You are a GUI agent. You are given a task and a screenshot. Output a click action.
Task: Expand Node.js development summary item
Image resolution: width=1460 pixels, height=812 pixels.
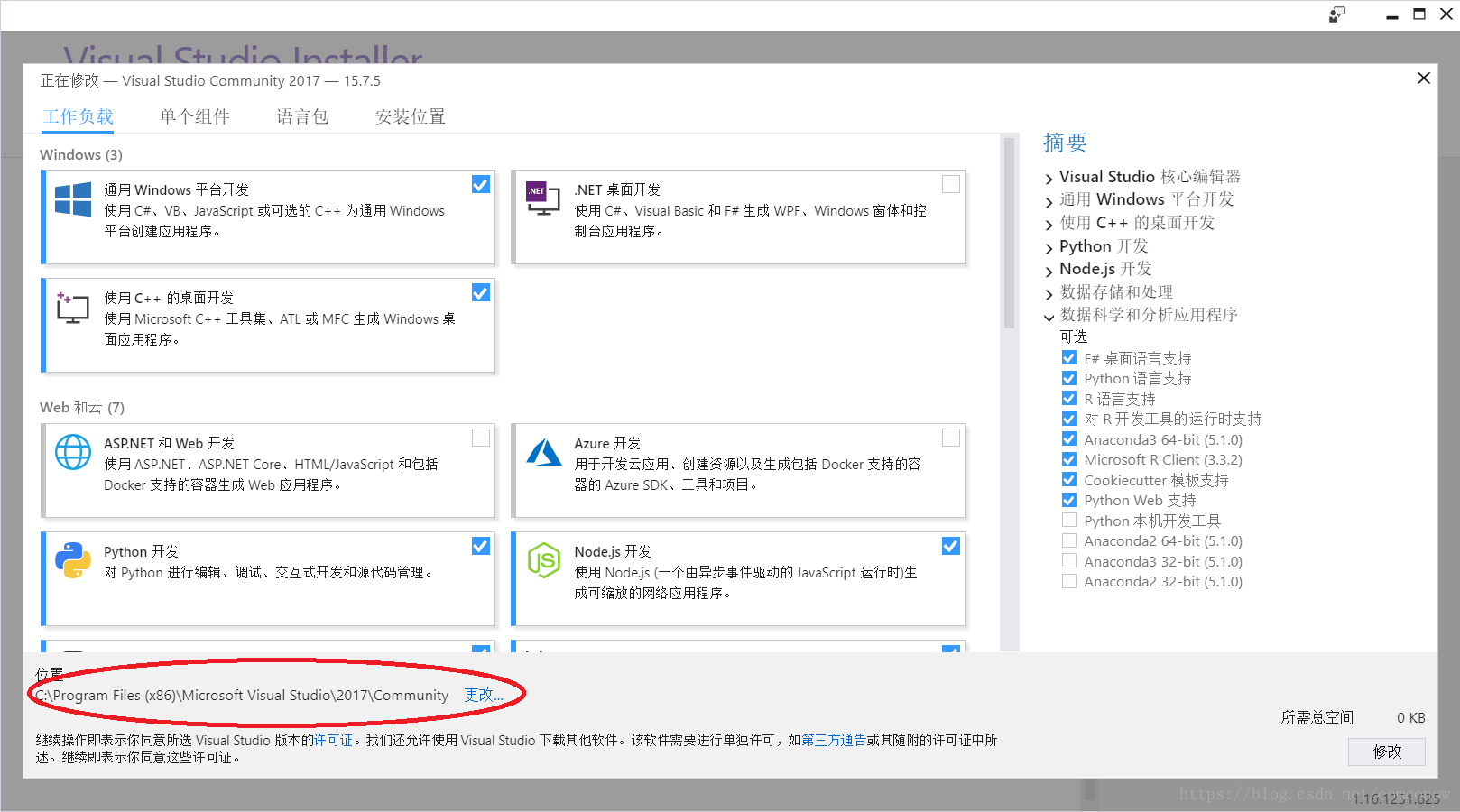(x=1049, y=271)
